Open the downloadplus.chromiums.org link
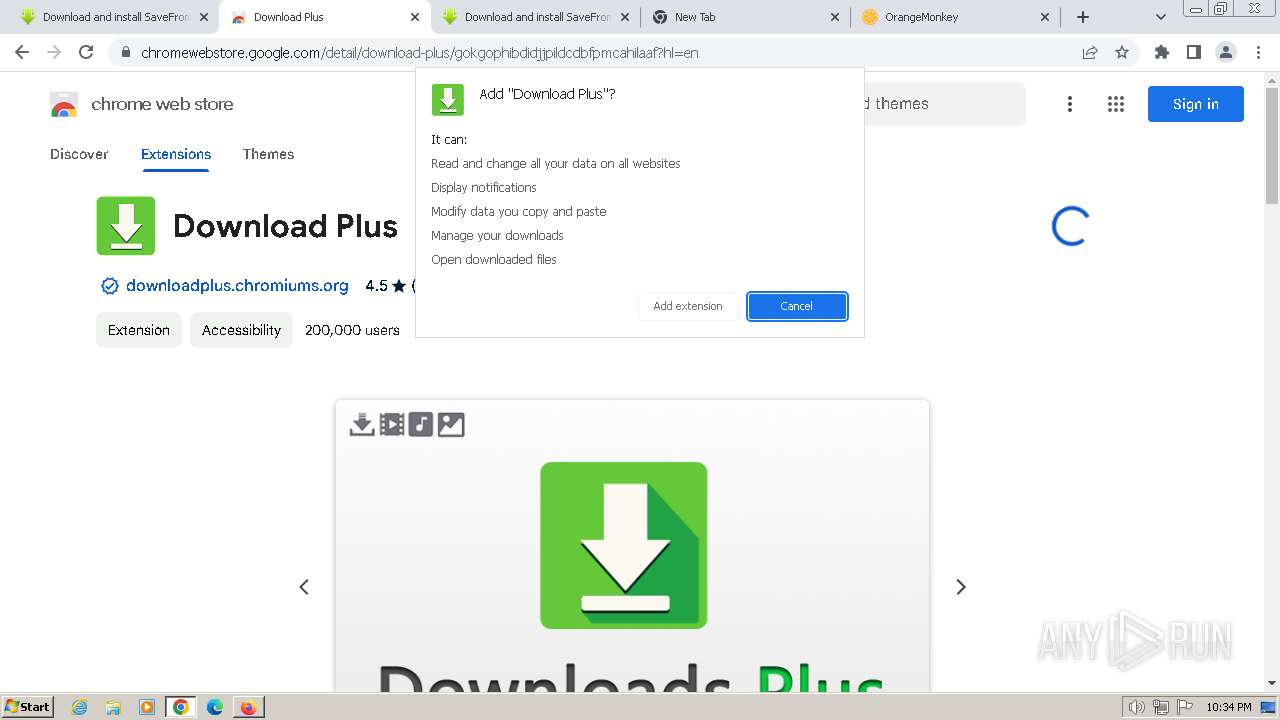Viewport: 1280px width, 720px height. pos(237,286)
